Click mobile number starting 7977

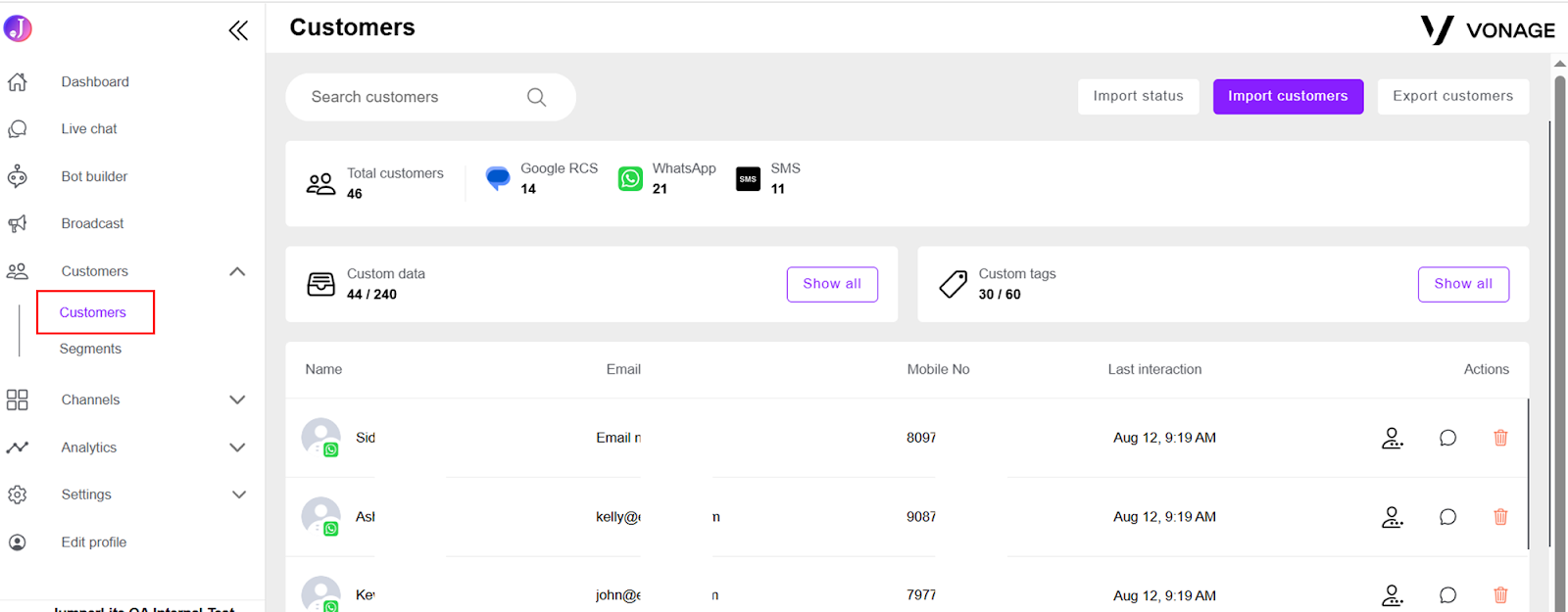(921, 595)
